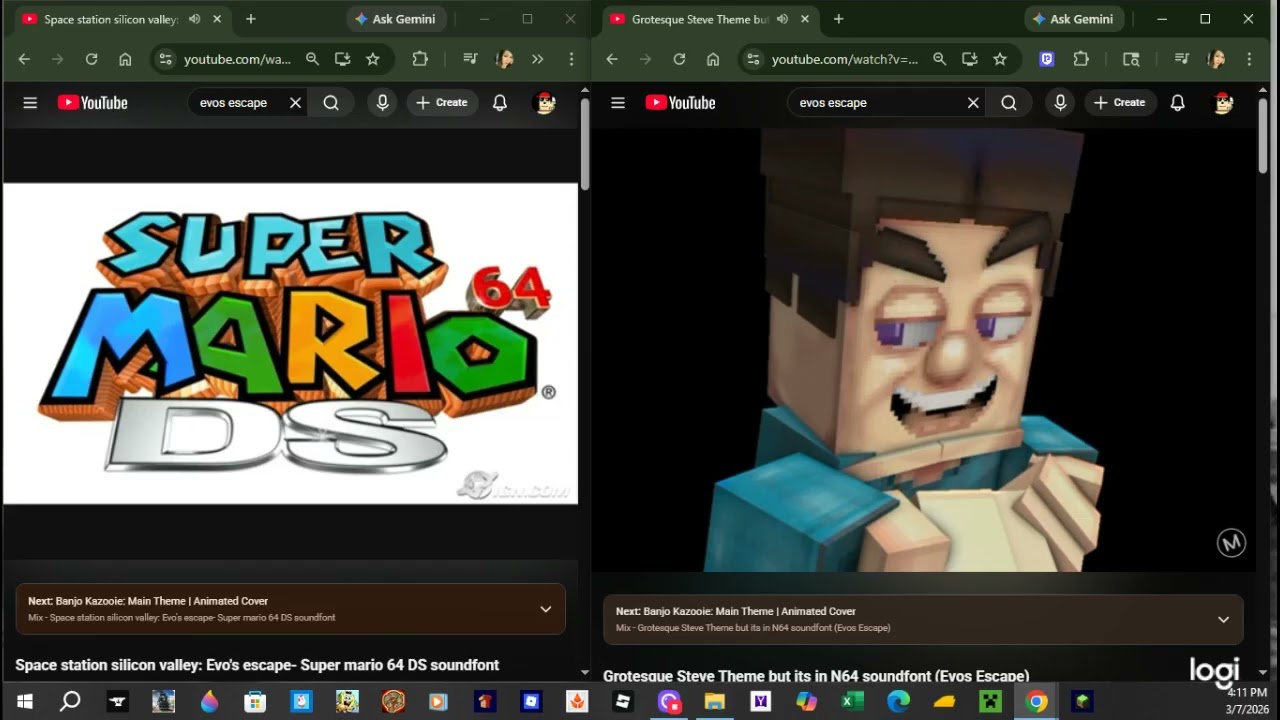Start voice search in right window
This screenshot has height=720, width=1280.
pos(1060,103)
